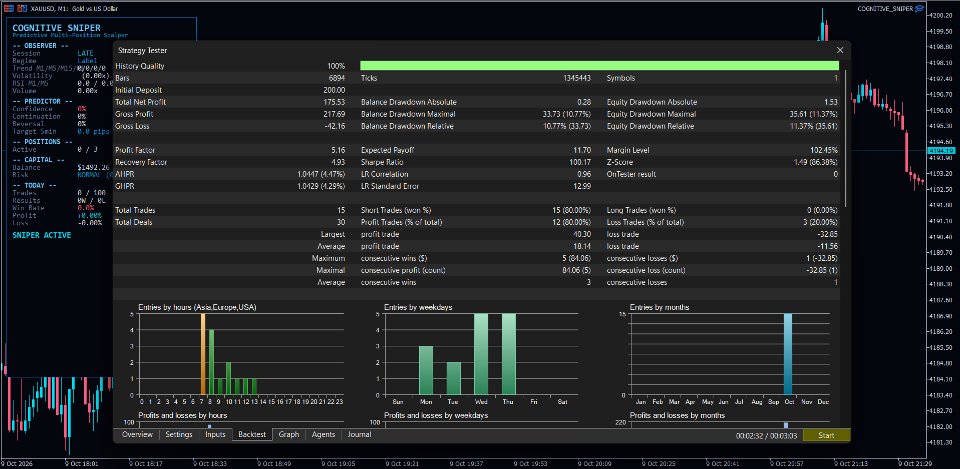Click the XAUUSD, M1 chart title text
The height and width of the screenshot is (469, 960).
(x=74, y=9)
